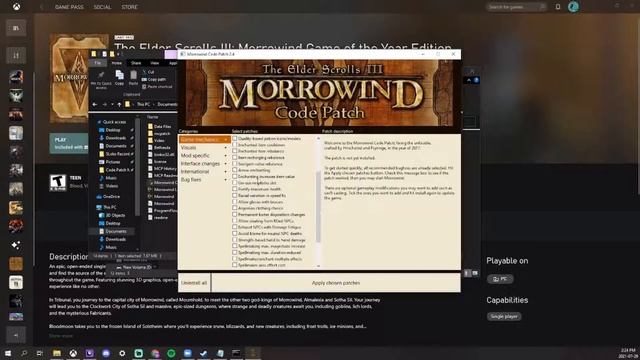Select the Visuals category
The height and width of the screenshot is (360, 640).
coord(204,147)
